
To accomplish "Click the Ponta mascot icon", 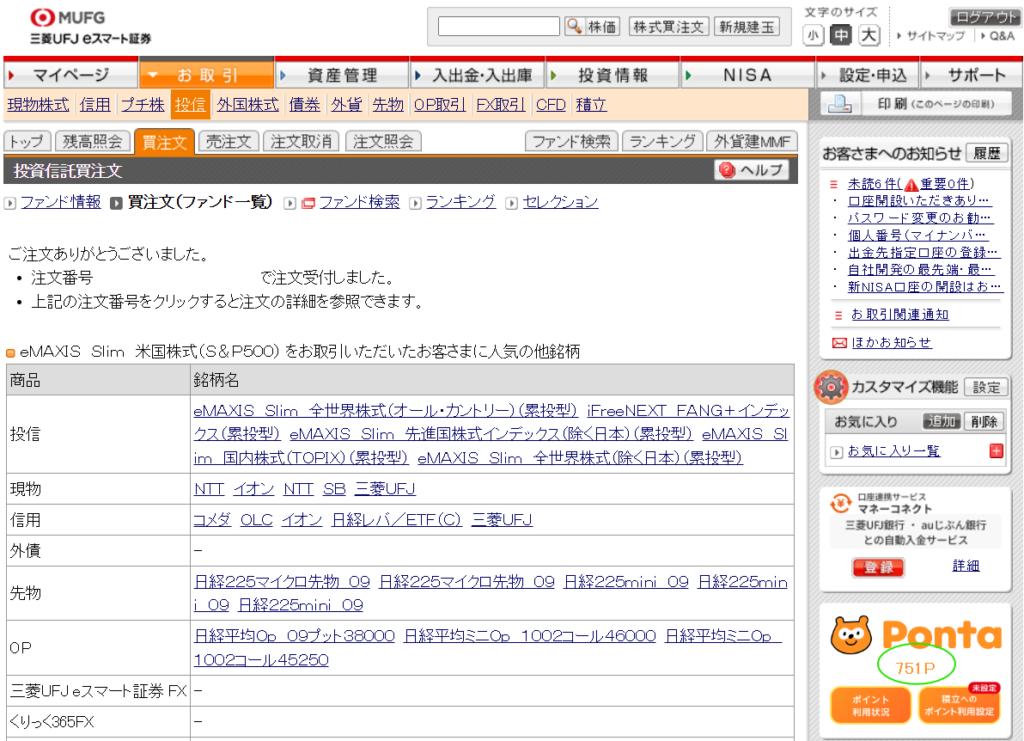I will [851, 635].
